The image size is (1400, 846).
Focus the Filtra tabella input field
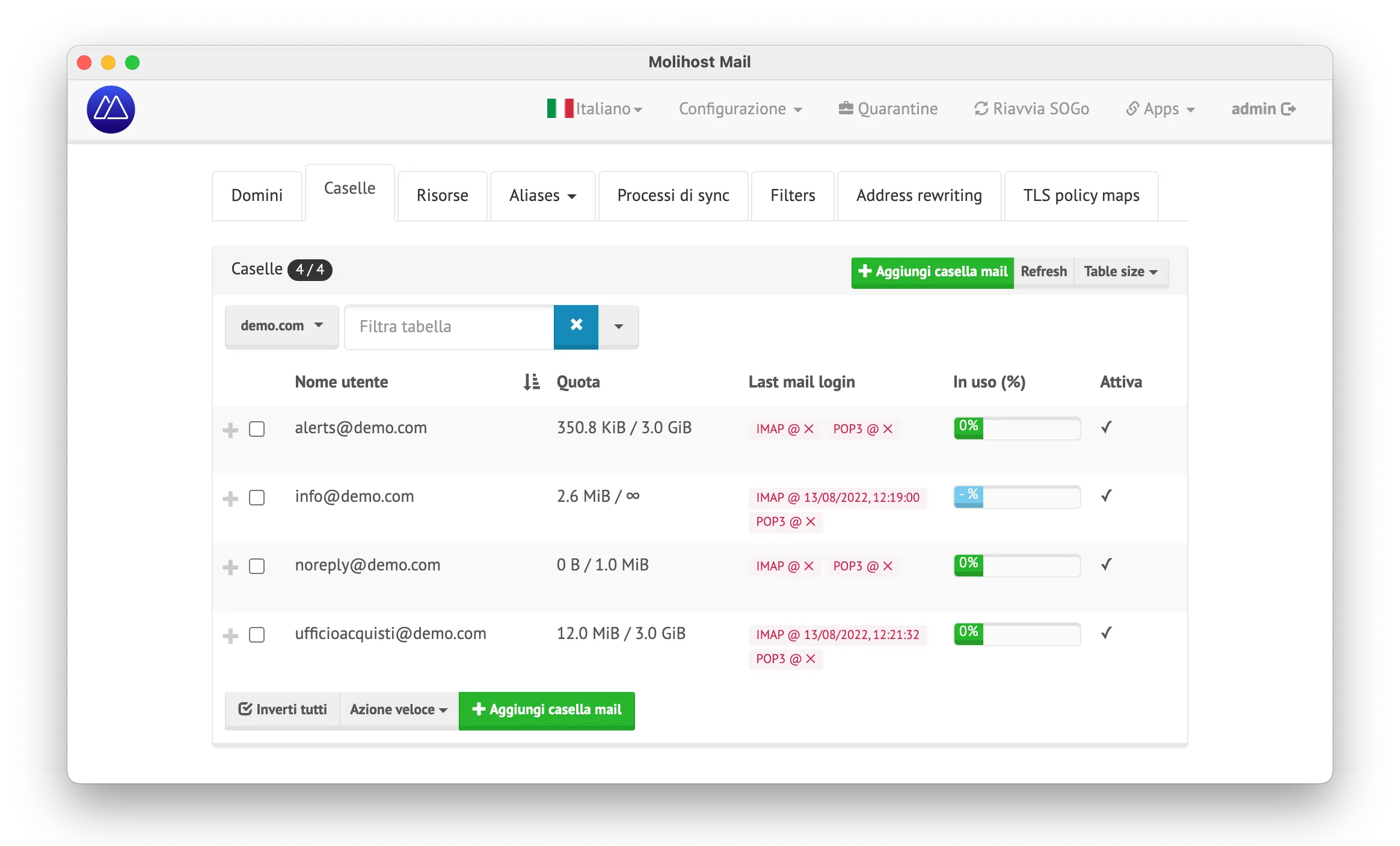pyautogui.click(x=449, y=327)
